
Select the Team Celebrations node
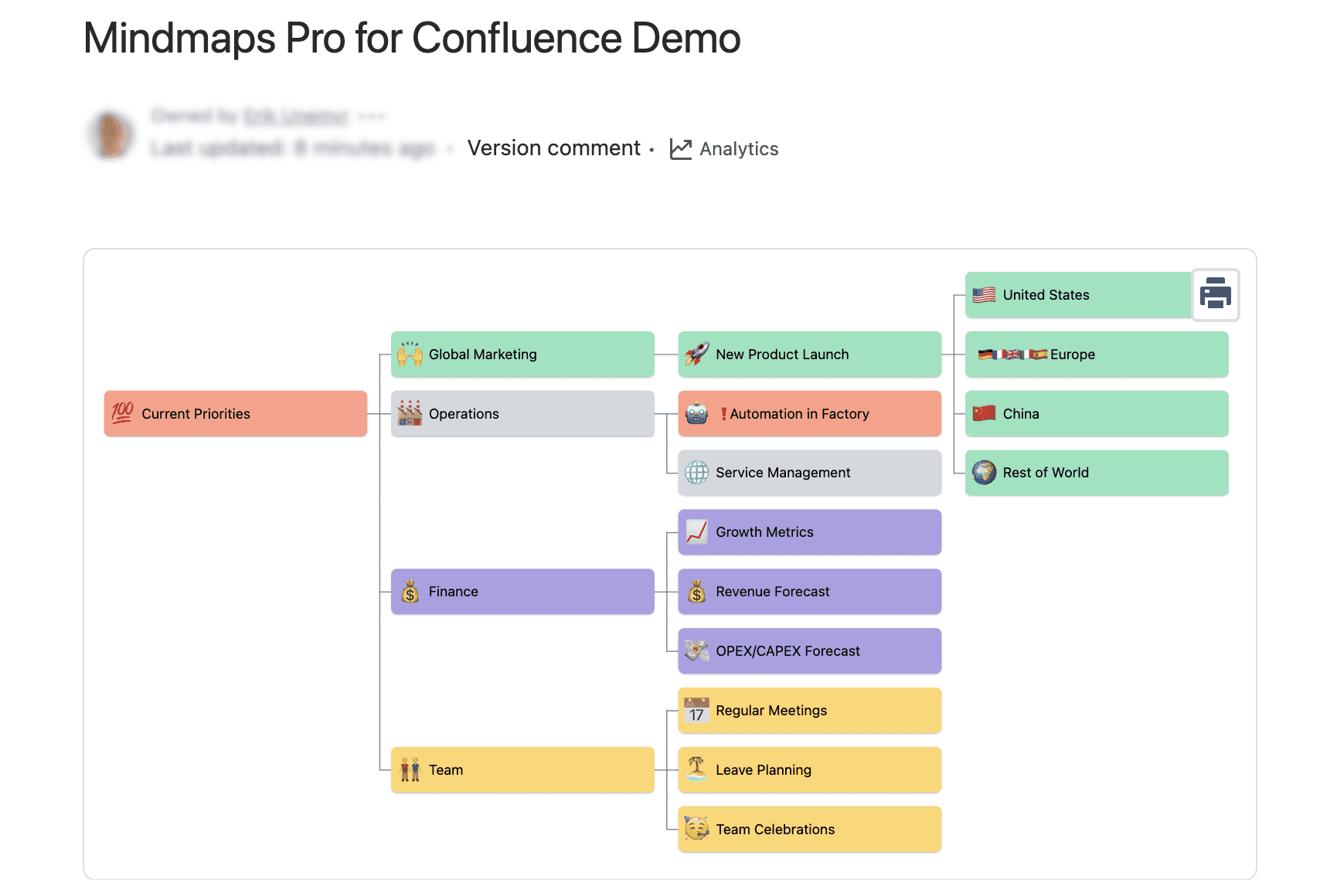click(810, 830)
